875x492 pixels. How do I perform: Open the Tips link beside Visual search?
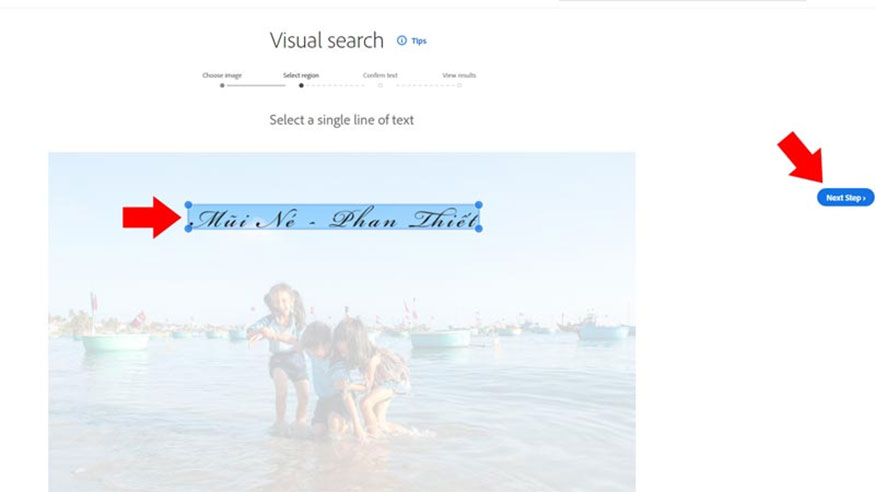(x=419, y=41)
